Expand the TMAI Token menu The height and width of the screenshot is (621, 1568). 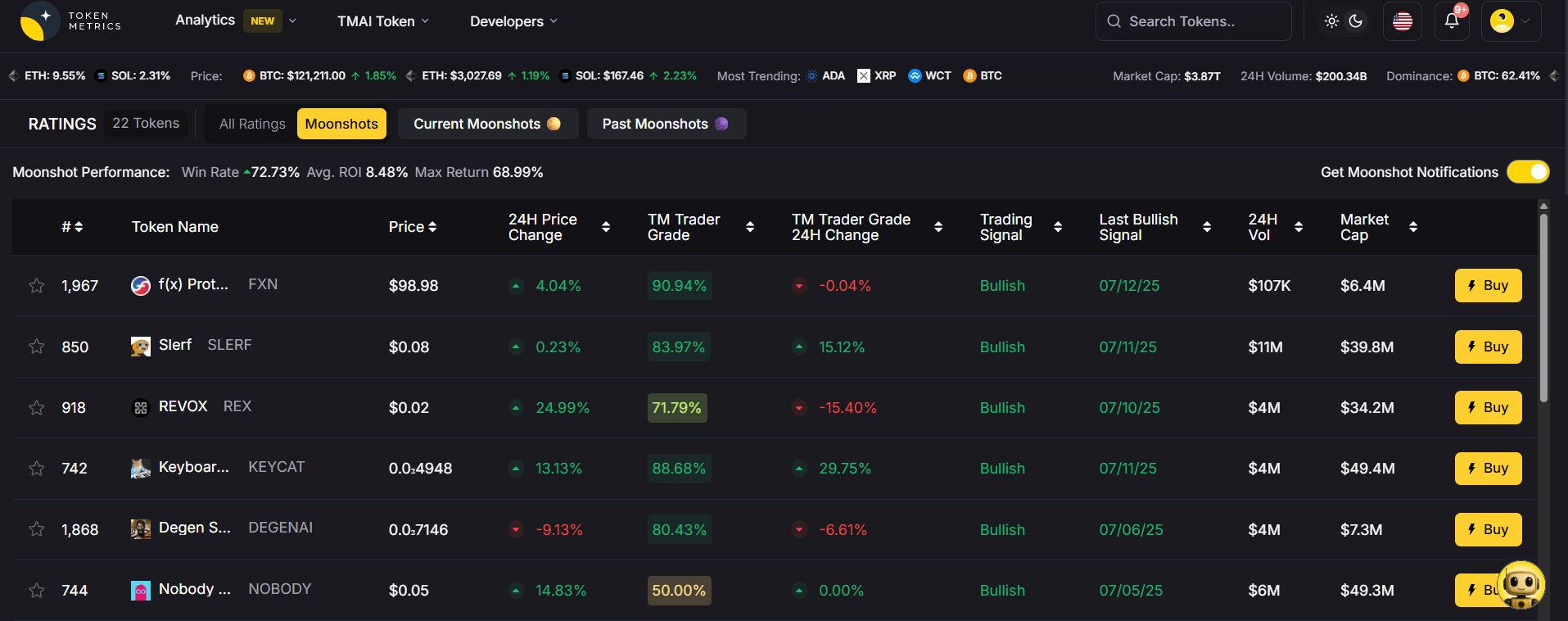click(383, 21)
